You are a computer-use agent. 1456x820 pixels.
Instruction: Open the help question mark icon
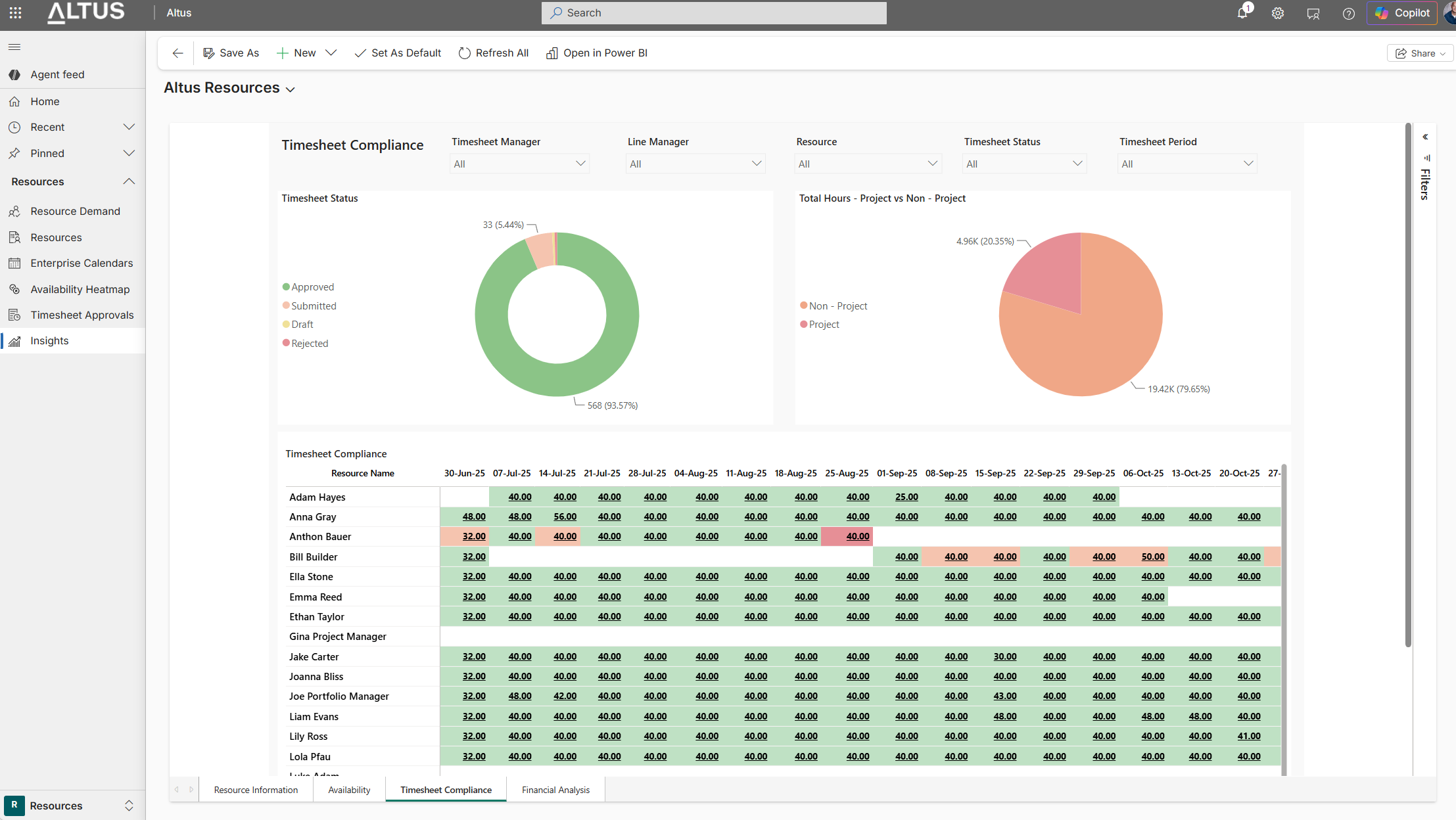pyautogui.click(x=1348, y=13)
